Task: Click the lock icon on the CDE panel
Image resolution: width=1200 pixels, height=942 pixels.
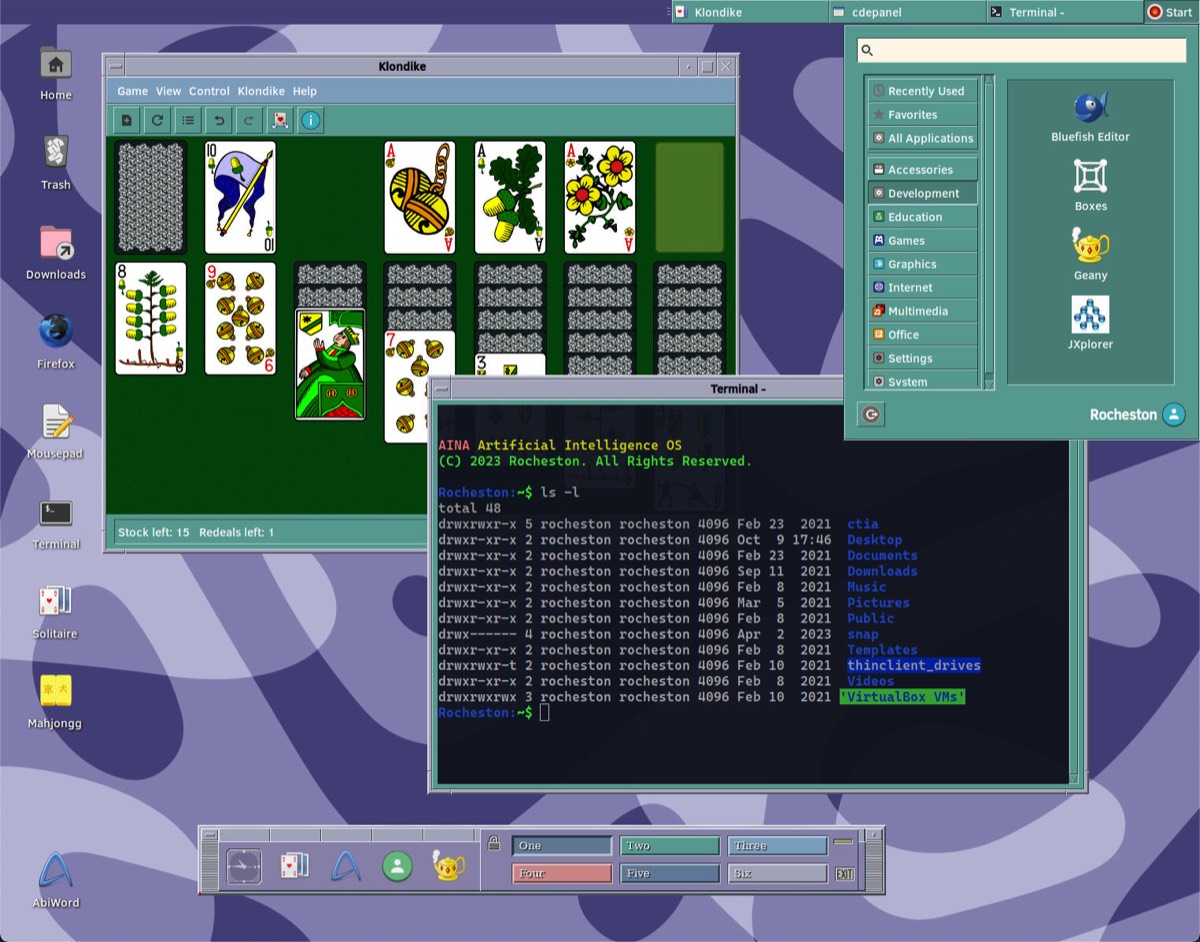Action: pos(493,845)
